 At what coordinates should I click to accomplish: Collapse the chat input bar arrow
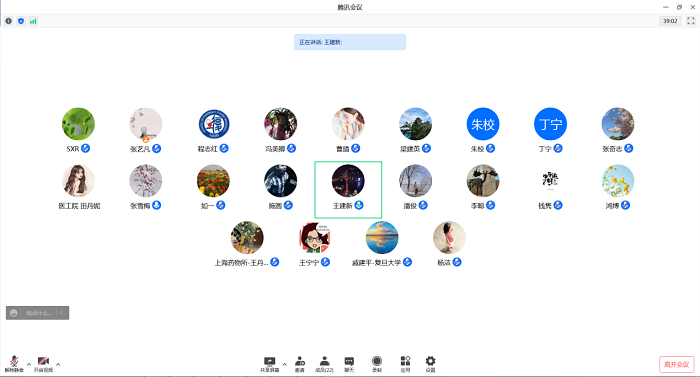(62, 313)
